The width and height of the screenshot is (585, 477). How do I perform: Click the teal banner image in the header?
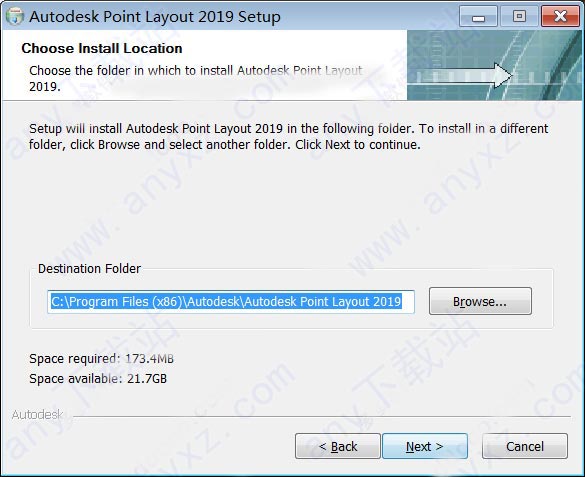[494, 65]
